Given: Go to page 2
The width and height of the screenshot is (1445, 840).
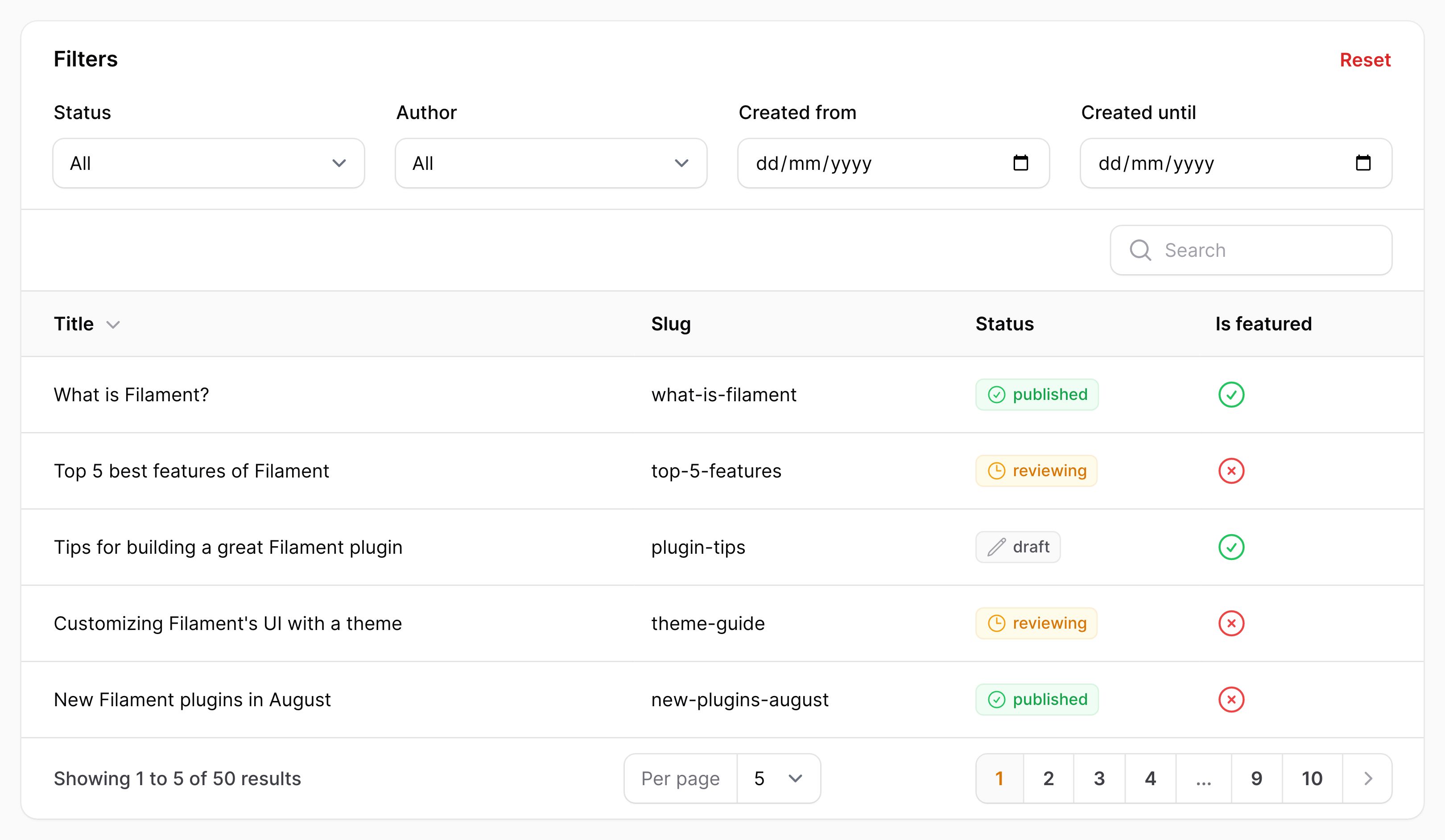Looking at the screenshot, I should (x=1048, y=778).
